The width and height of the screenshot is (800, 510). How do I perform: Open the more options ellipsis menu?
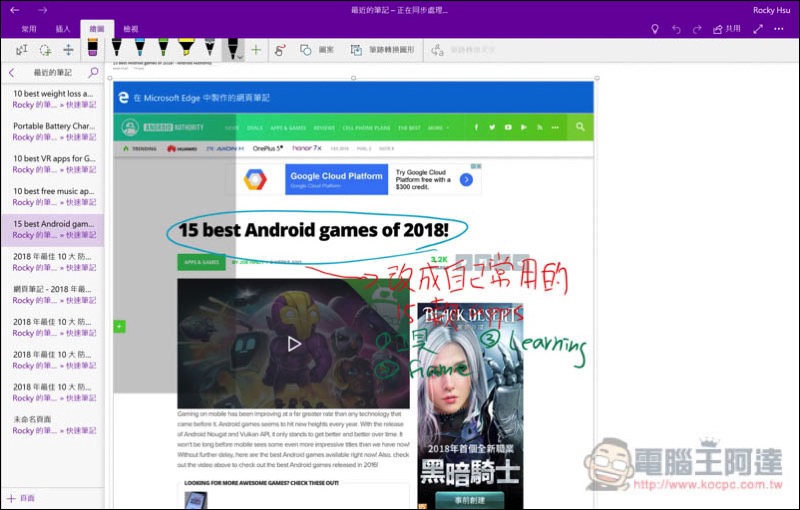779,29
